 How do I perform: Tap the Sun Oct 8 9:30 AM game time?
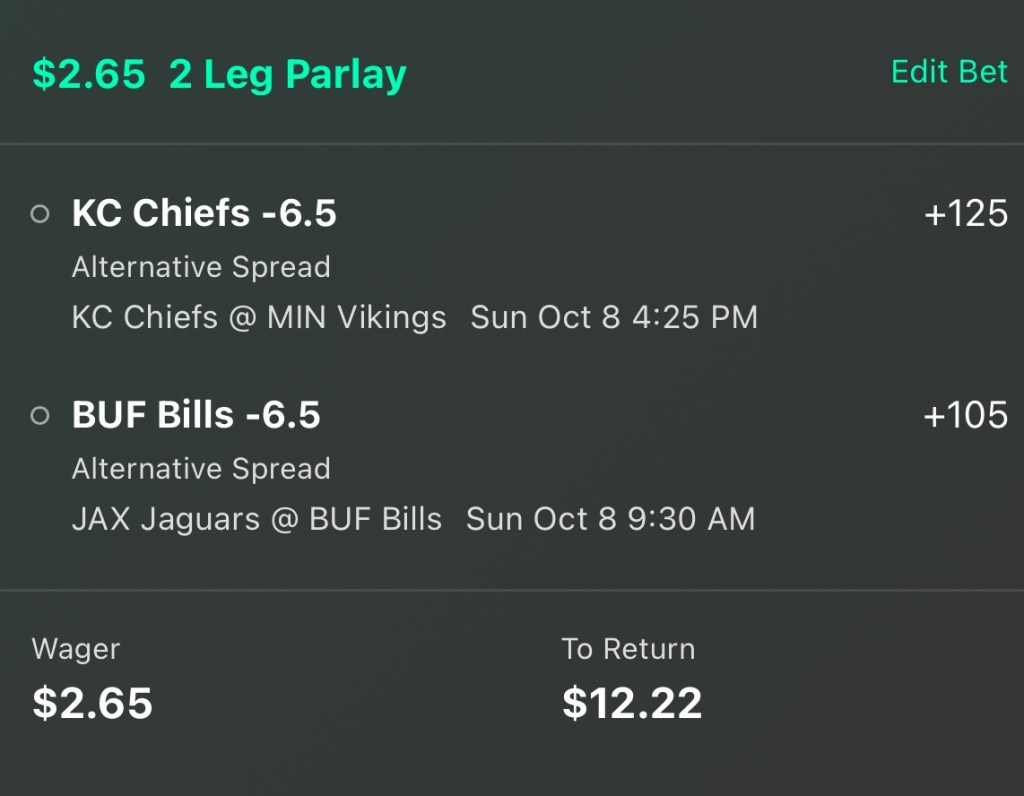click(610, 519)
